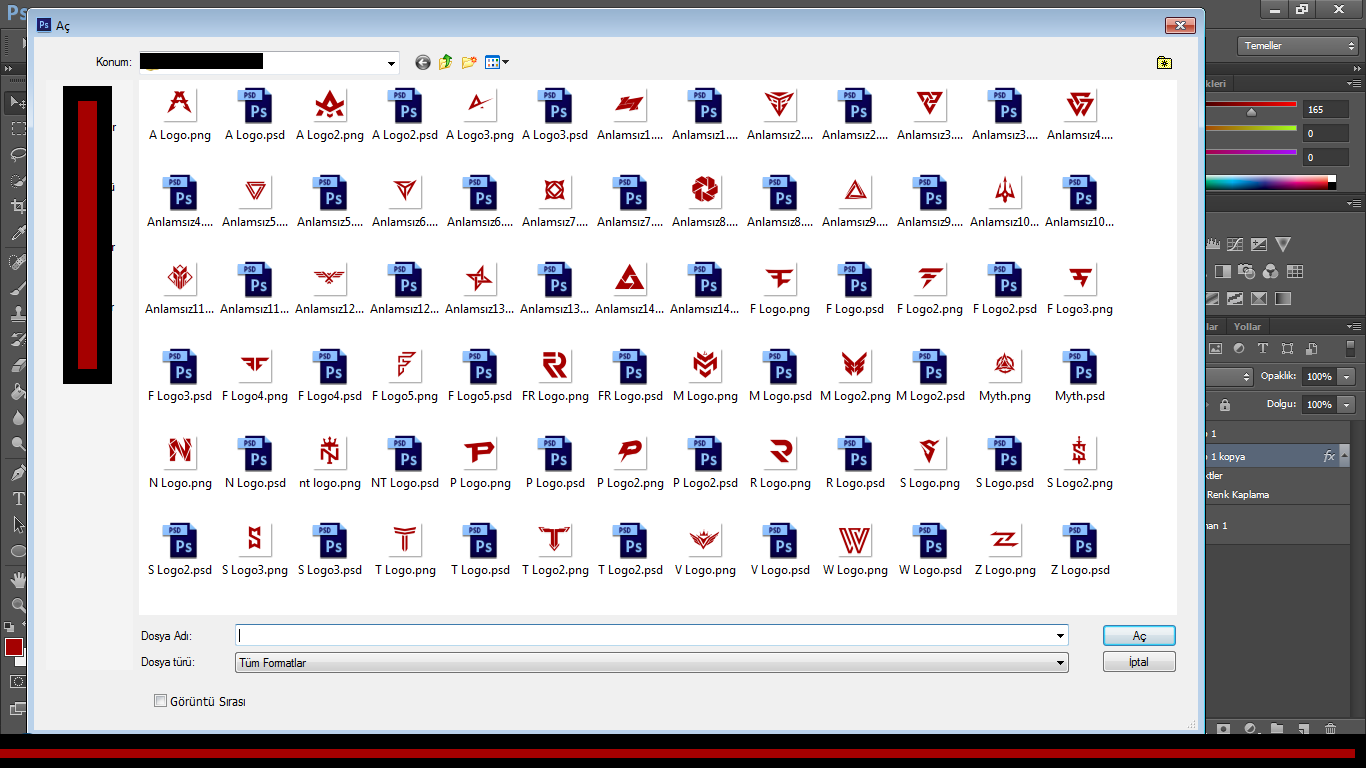
Task: Select the Rectangular Marquee tool
Action: (17, 128)
